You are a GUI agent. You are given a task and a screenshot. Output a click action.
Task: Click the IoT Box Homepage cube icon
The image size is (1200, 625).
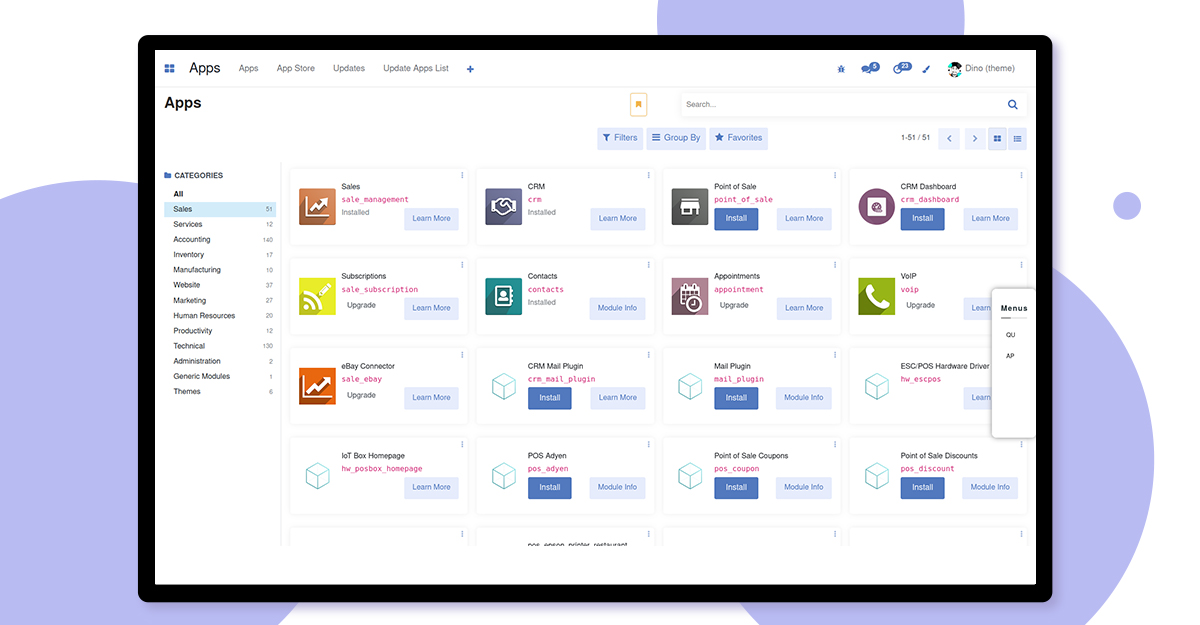click(x=317, y=476)
